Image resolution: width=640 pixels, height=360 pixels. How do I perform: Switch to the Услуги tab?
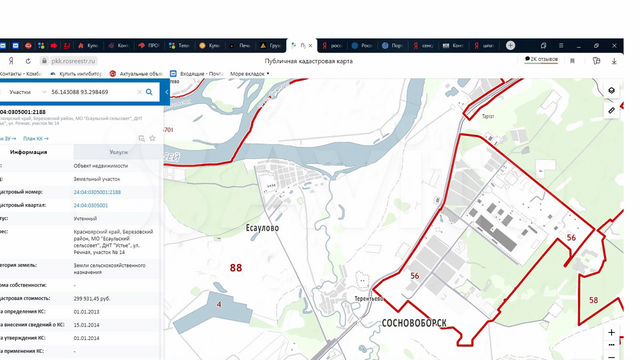click(x=118, y=152)
